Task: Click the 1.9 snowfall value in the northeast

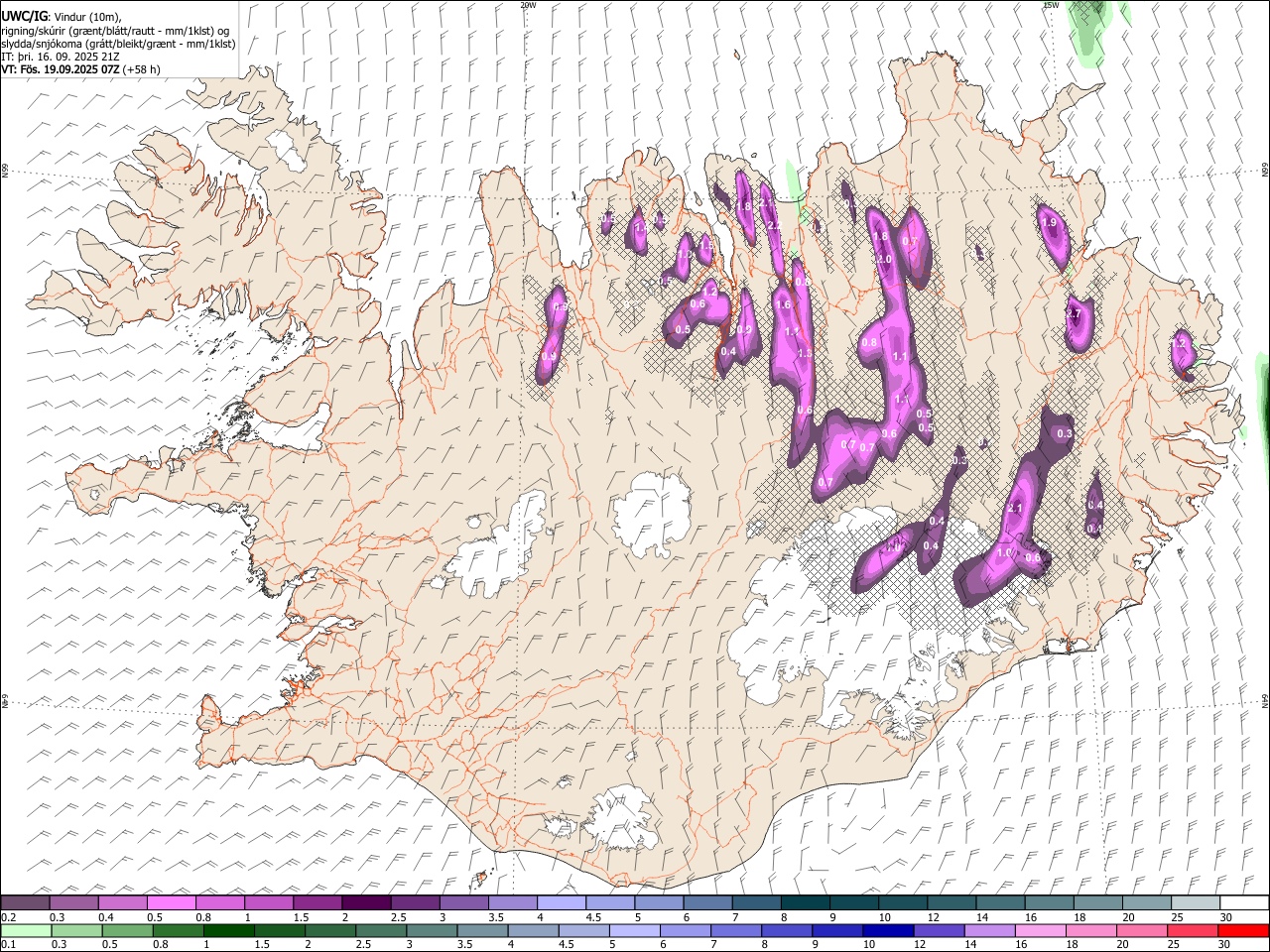Action: (1050, 223)
